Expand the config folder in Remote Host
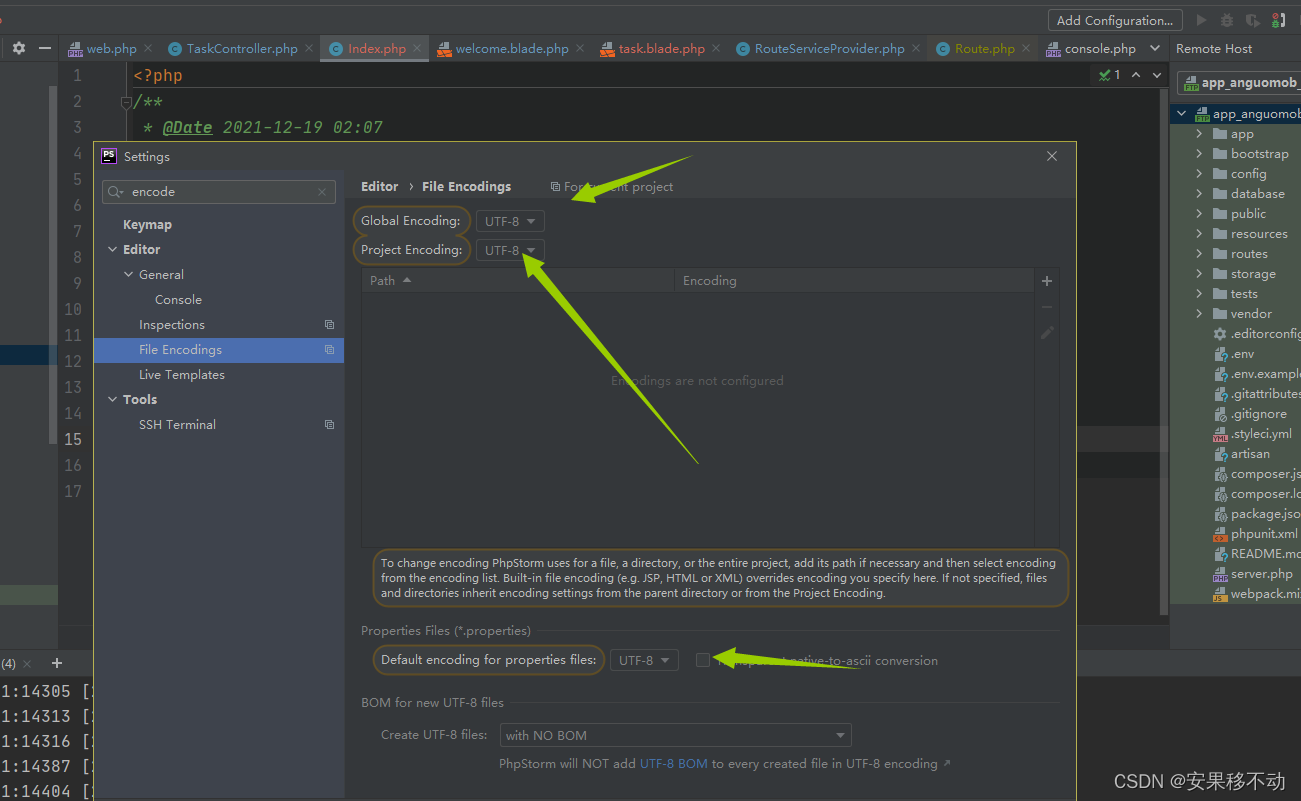The image size is (1301, 801). pos(1199,174)
